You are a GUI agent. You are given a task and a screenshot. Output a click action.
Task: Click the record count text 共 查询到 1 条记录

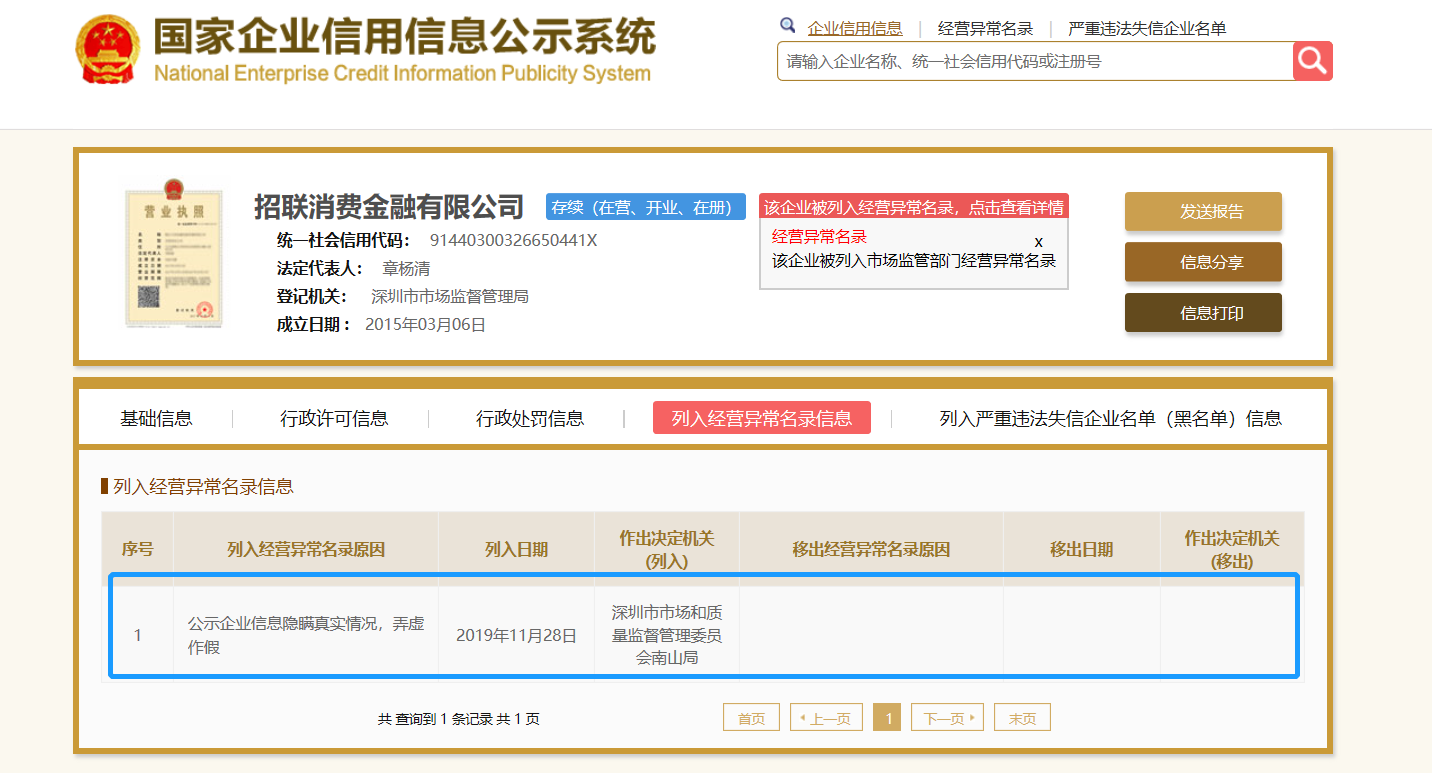coord(435,719)
